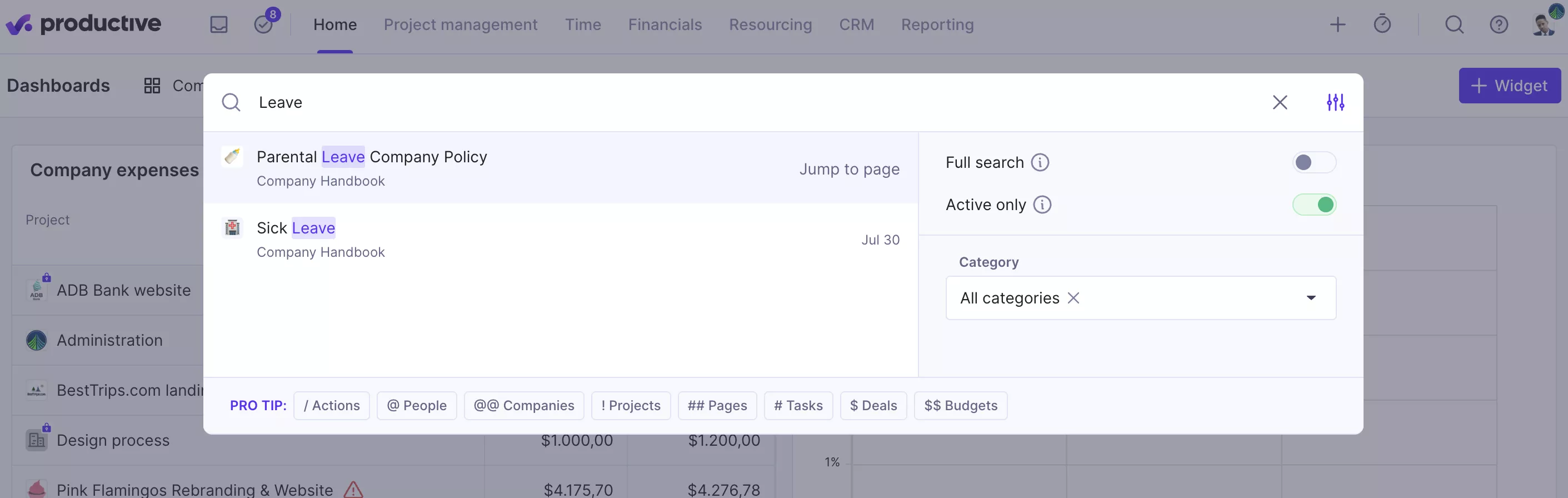Select the $$ Budgets pro tip chip
The image size is (1568, 498).
pos(960,406)
